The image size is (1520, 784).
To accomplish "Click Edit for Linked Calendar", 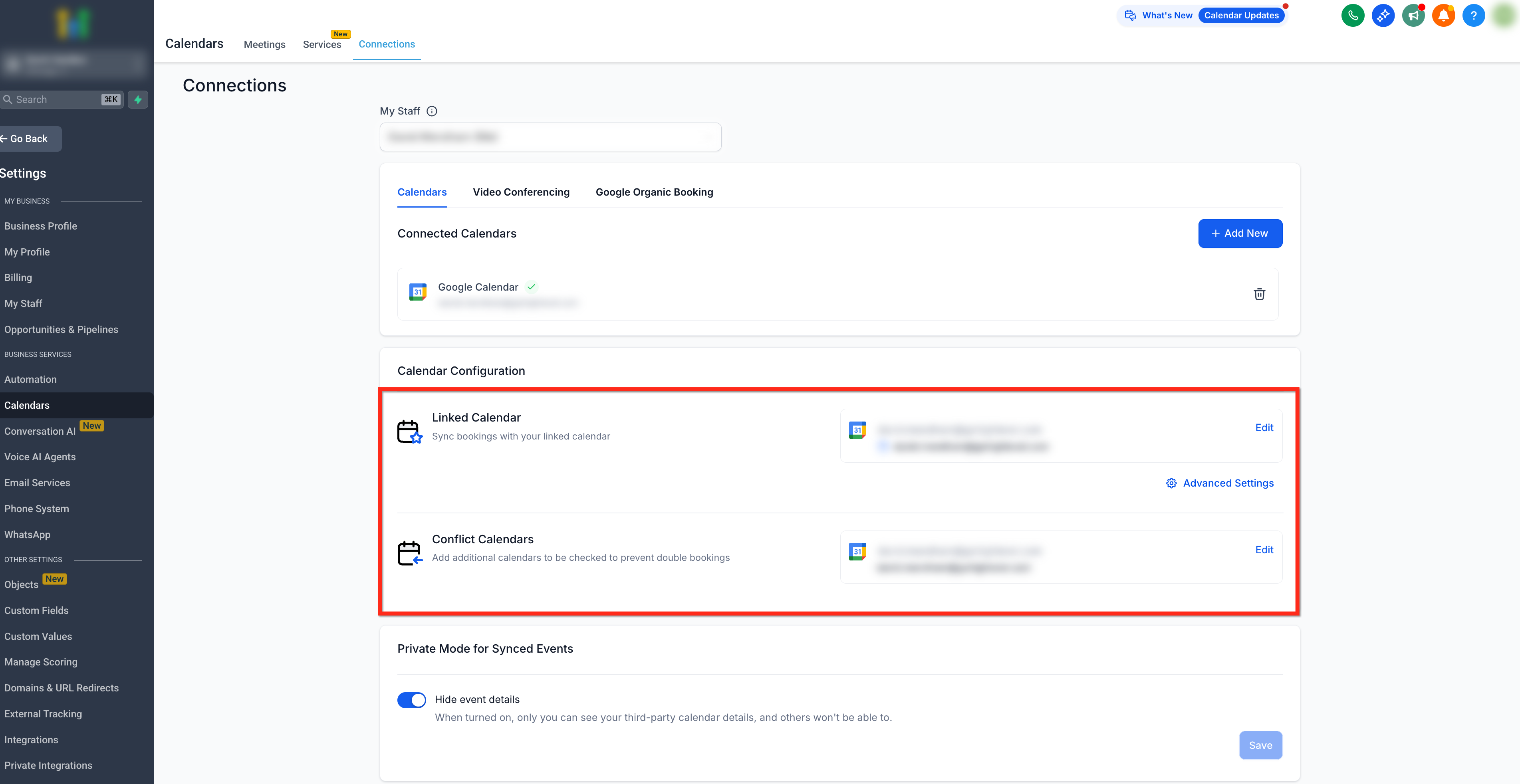I will (x=1264, y=428).
